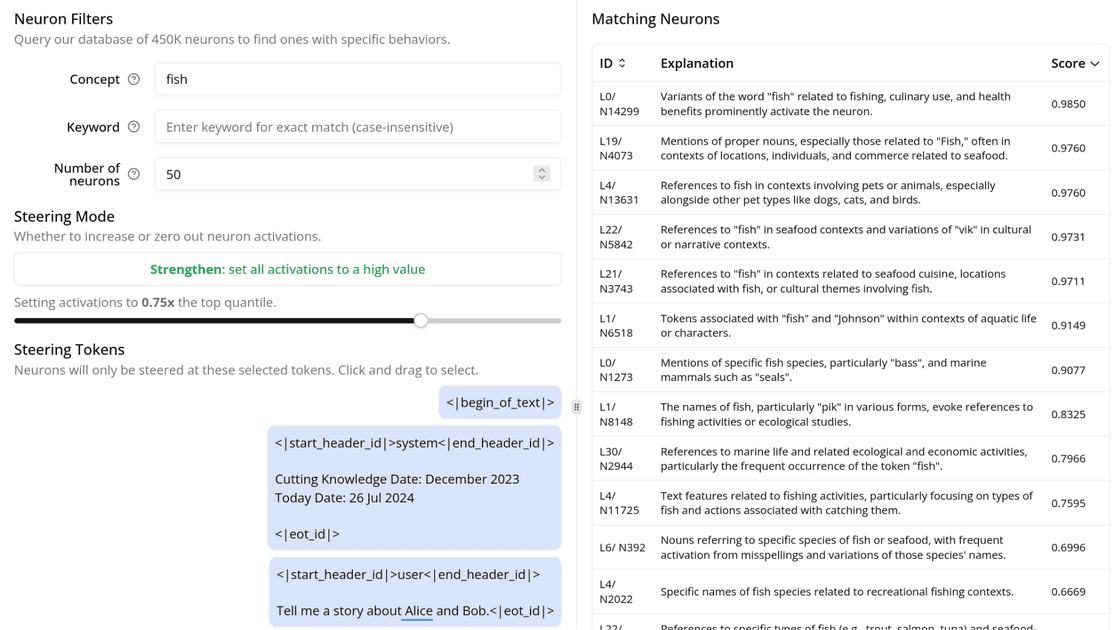Select neuron row L22/N5842
The height and width of the screenshot is (630, 1114).
pyautogui.click(x=850, y=237)
